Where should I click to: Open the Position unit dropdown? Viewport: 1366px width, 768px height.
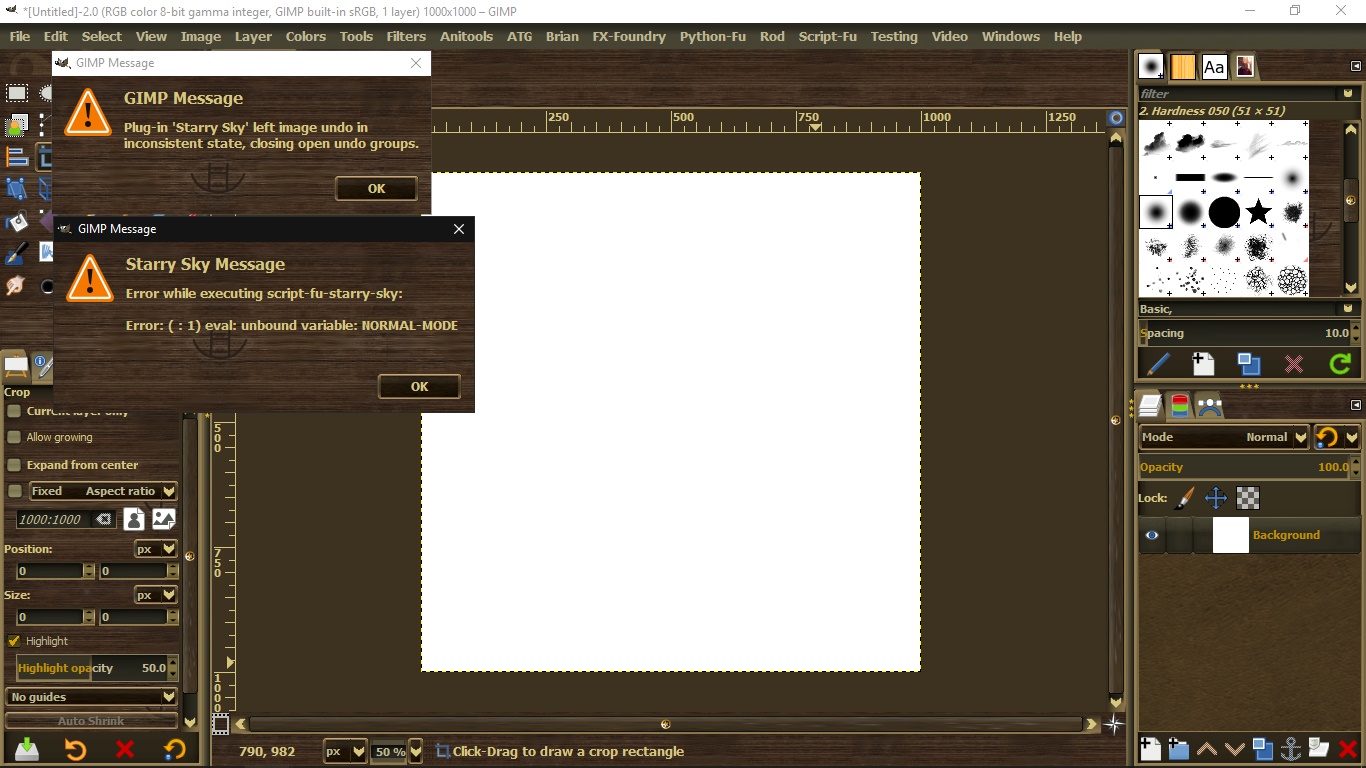pyautogui.click(x=156, y=549)
